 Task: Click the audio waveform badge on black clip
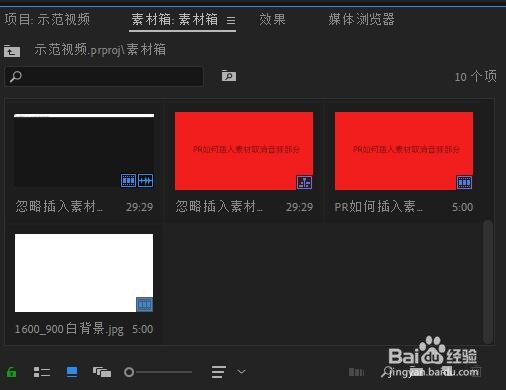(146, 181)
